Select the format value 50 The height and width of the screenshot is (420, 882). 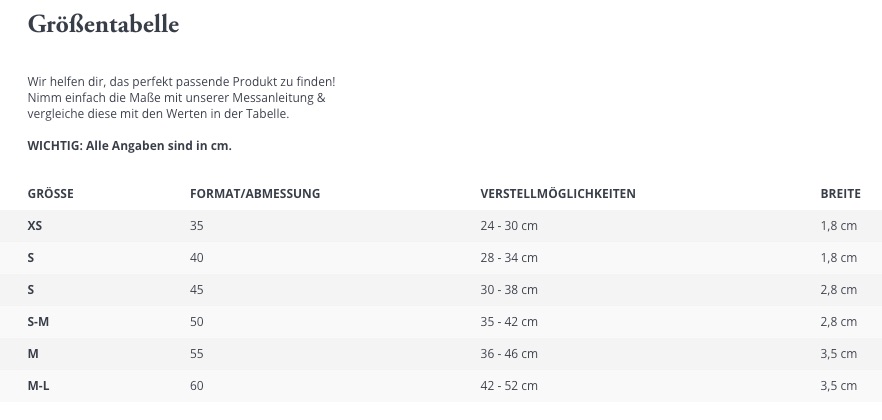pyautogui.click(x=196, y=322)
